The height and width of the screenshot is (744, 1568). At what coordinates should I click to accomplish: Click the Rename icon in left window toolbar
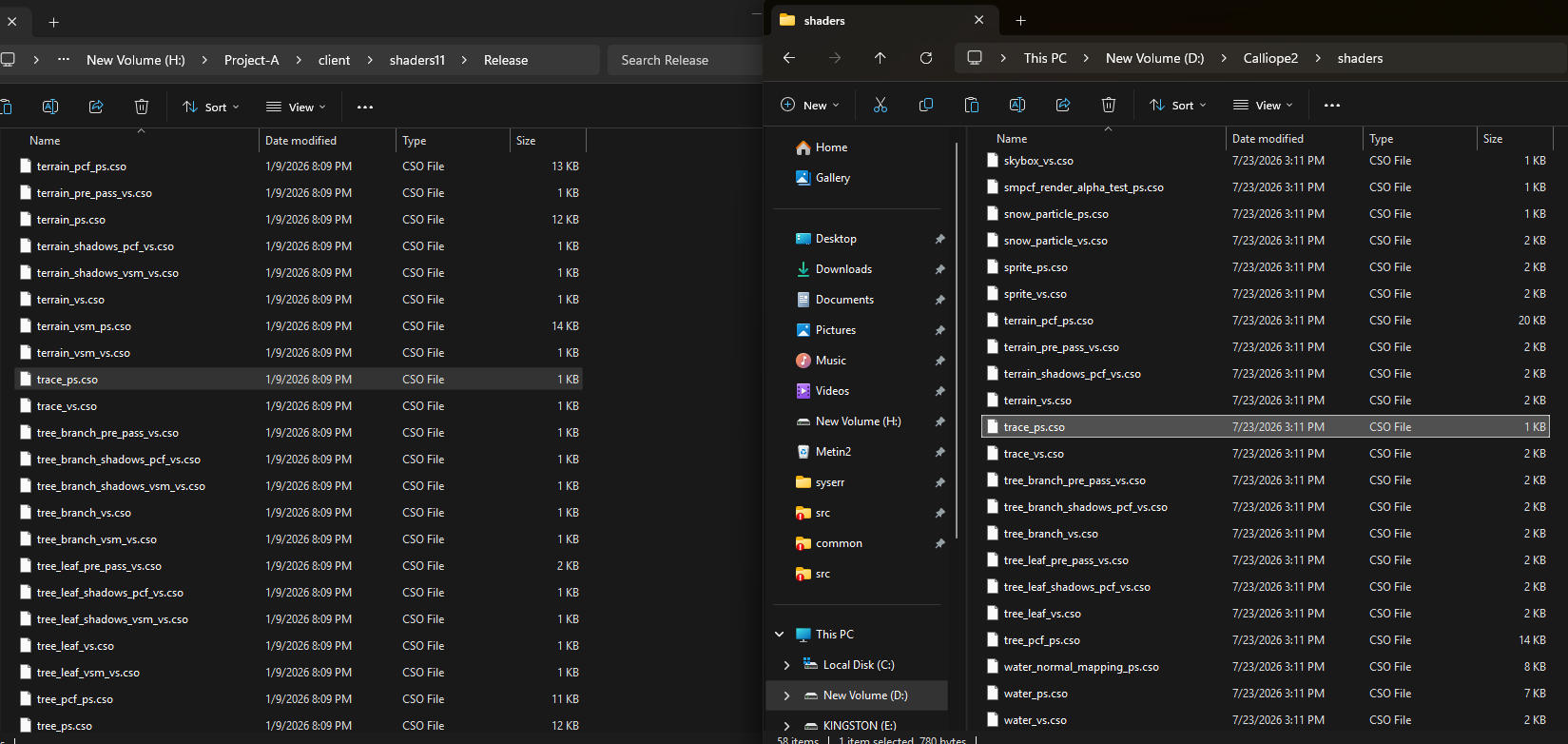pyautogui.click(x=50, y=108)
